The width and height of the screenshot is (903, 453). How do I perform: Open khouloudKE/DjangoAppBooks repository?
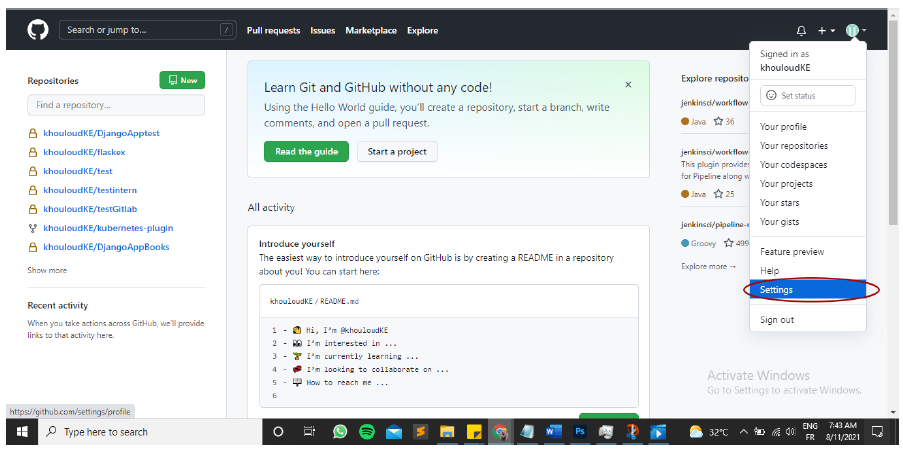tap(106, 247)
